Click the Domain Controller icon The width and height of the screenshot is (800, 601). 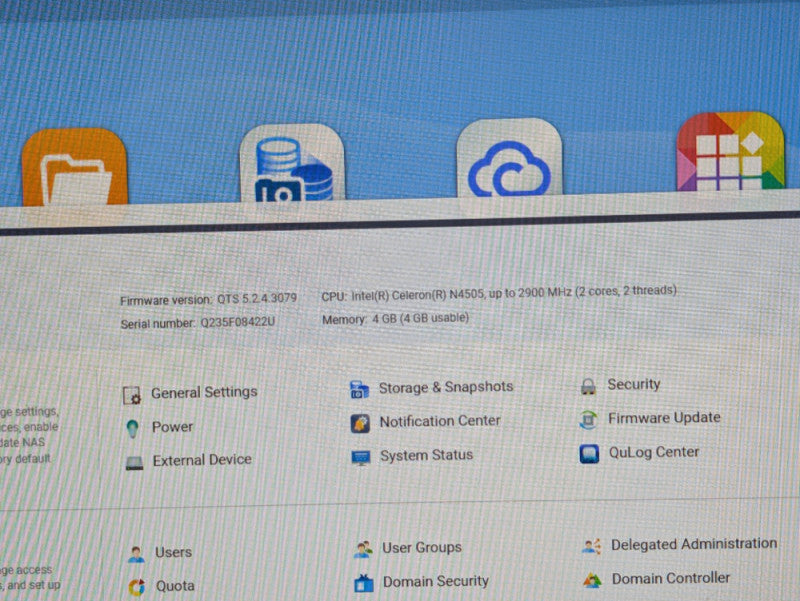click(592, 580)
